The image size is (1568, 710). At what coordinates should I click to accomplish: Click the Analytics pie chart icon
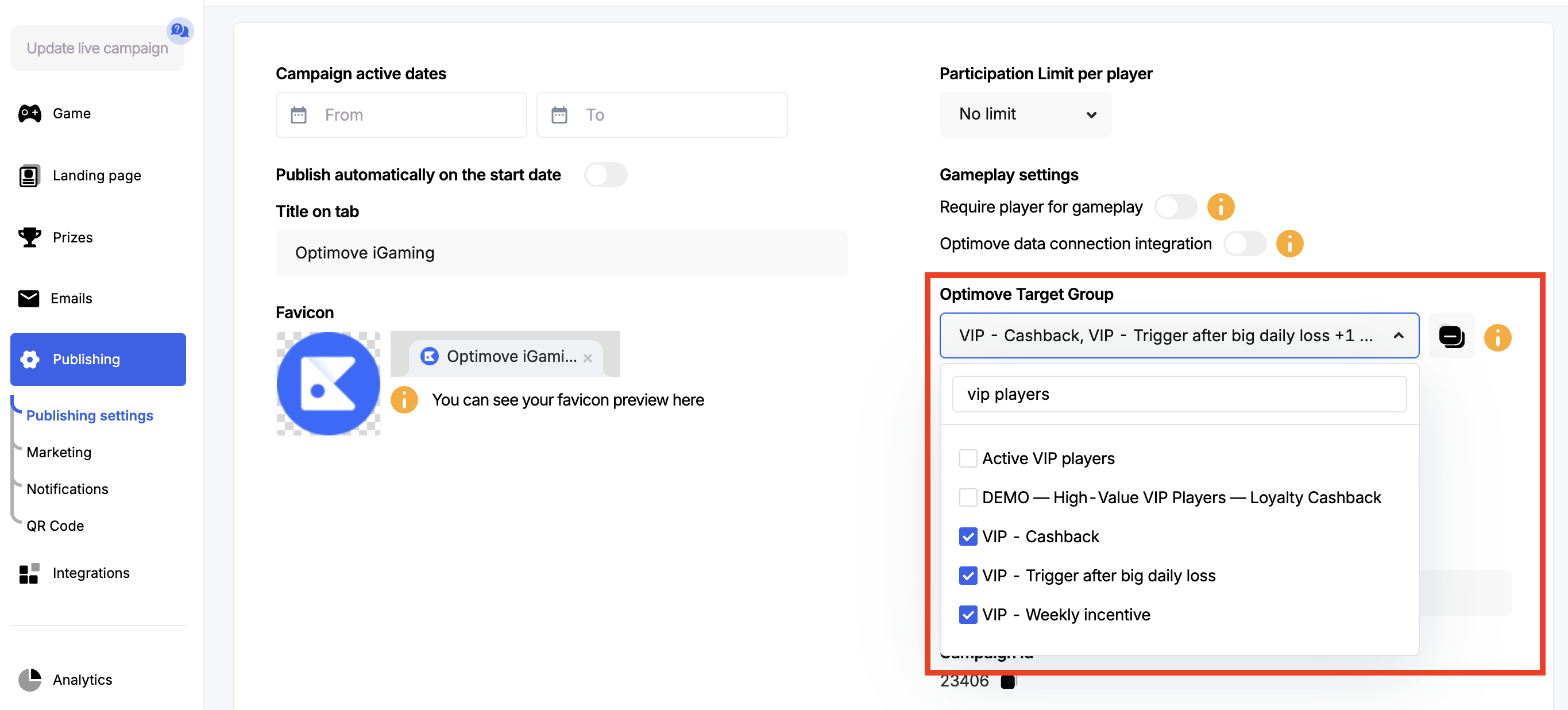29,680
